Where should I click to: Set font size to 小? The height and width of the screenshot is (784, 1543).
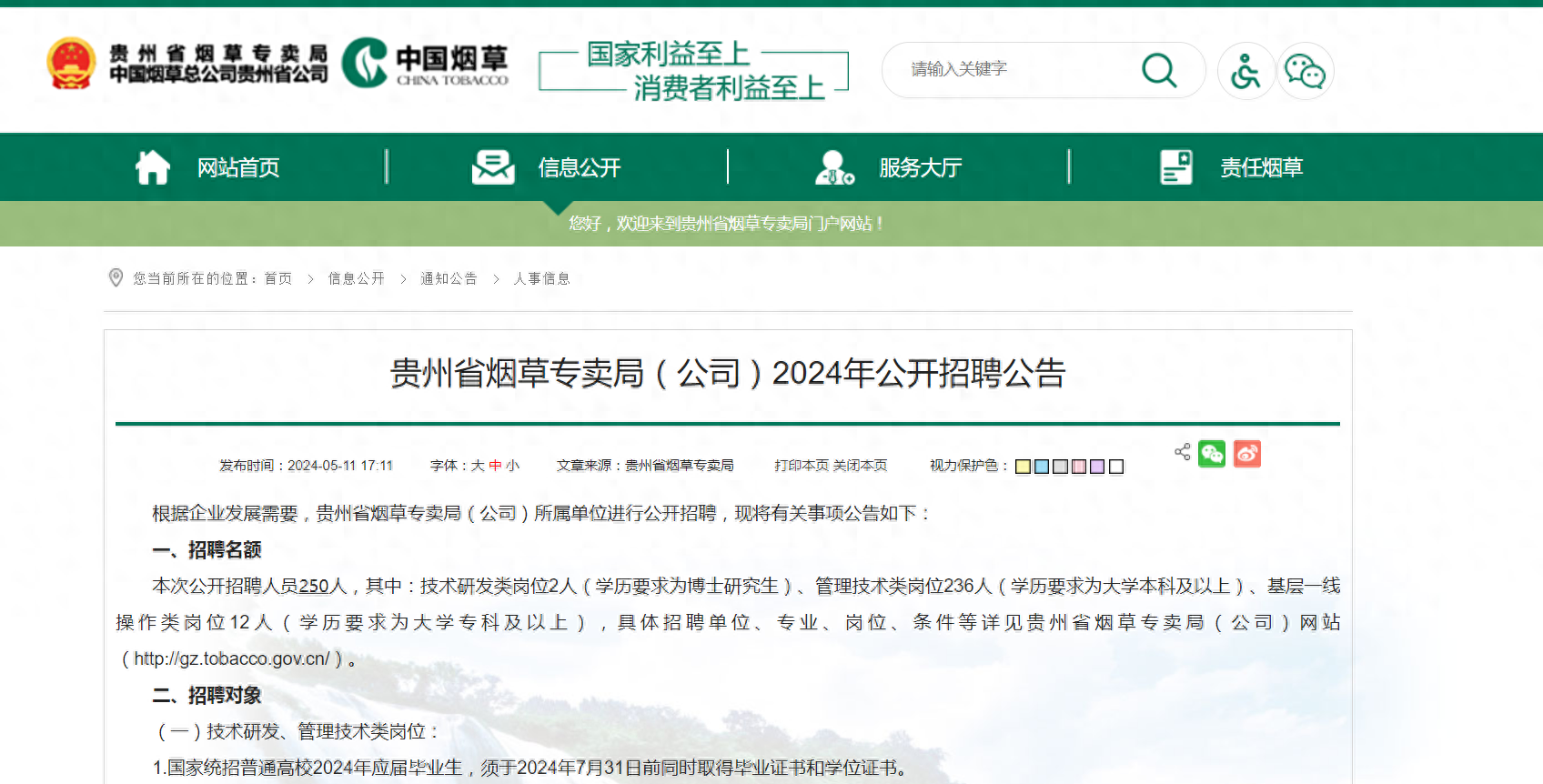click(x=512, y=466)
